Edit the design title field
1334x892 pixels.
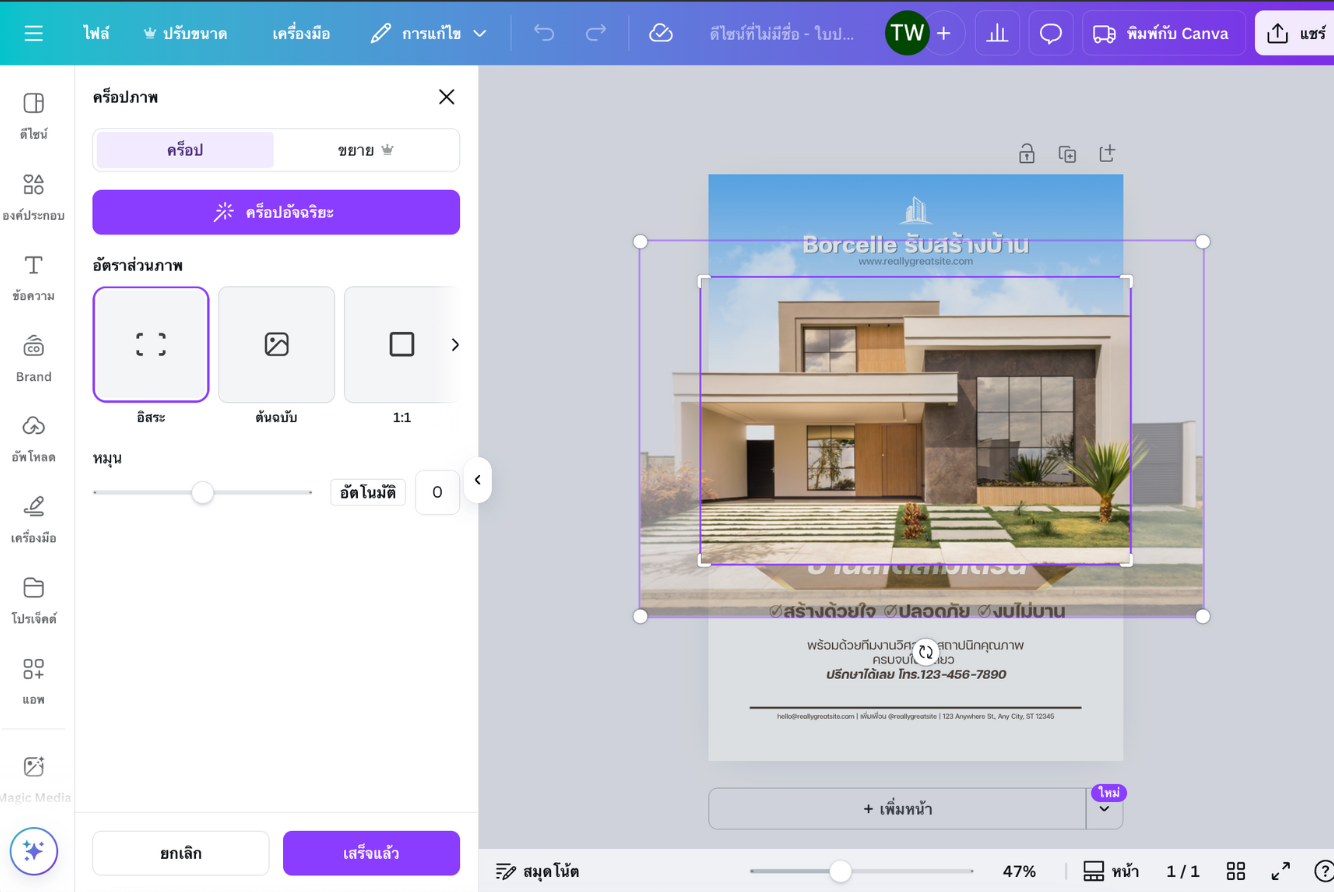click(x=782, y=33)
